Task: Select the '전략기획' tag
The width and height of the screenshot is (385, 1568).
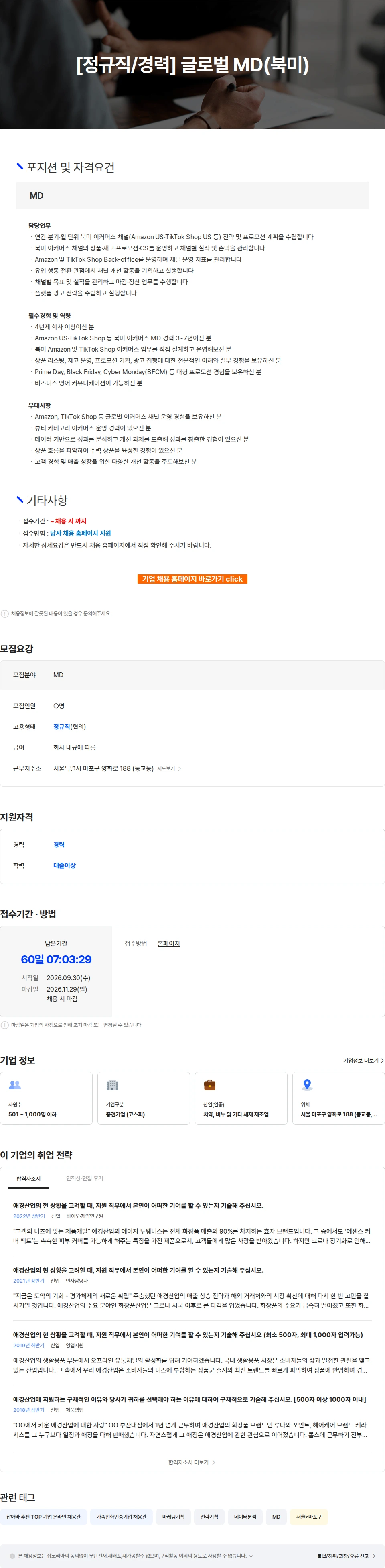Action: coord(209,1517)
